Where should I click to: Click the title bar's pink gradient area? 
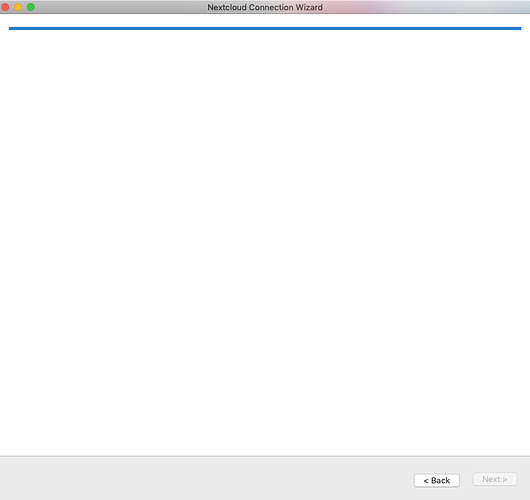click(355, 7)
